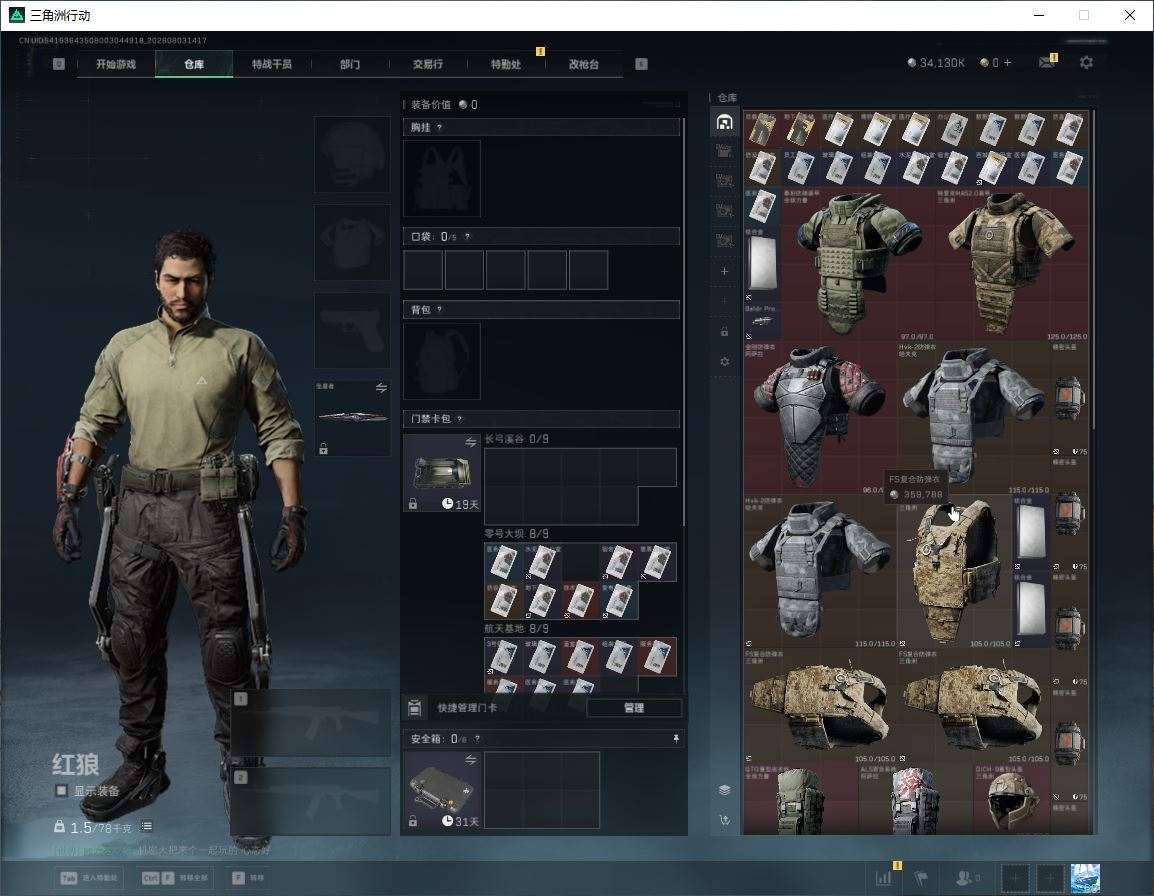Select the backpack slot under 背包
The image size is (1154, 896).
pos(442,361)
